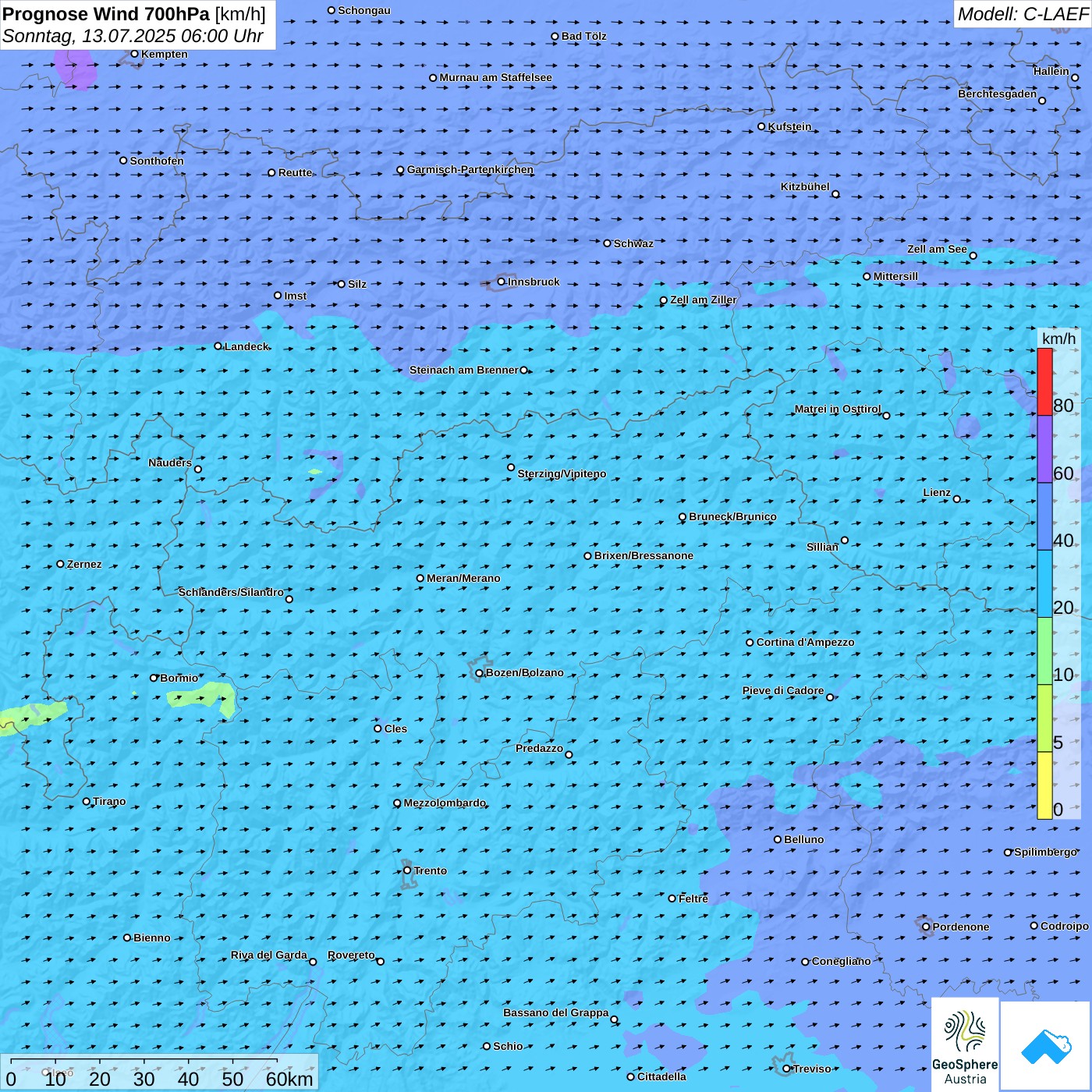1092x1092 pixels.
Task: Select the Pordenone label
Action: click(x=961, y=927)
